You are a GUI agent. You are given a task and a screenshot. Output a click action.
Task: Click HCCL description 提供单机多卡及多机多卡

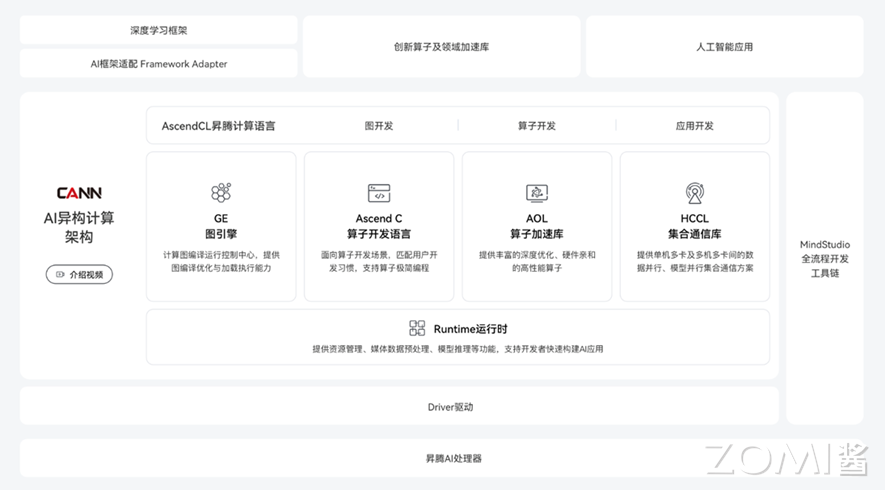695,261
